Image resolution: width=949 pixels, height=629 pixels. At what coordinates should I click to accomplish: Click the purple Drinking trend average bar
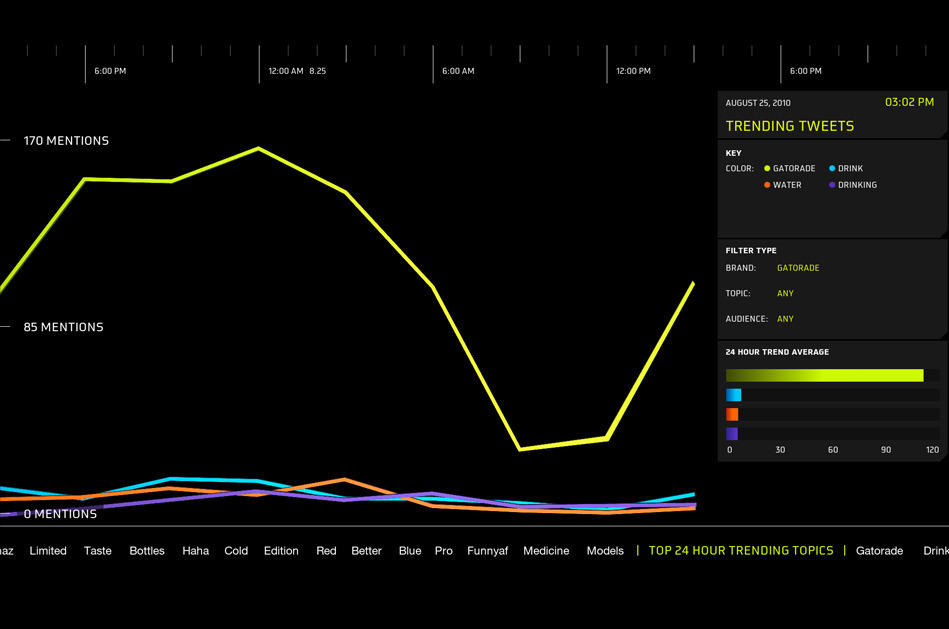click(732, 433)
